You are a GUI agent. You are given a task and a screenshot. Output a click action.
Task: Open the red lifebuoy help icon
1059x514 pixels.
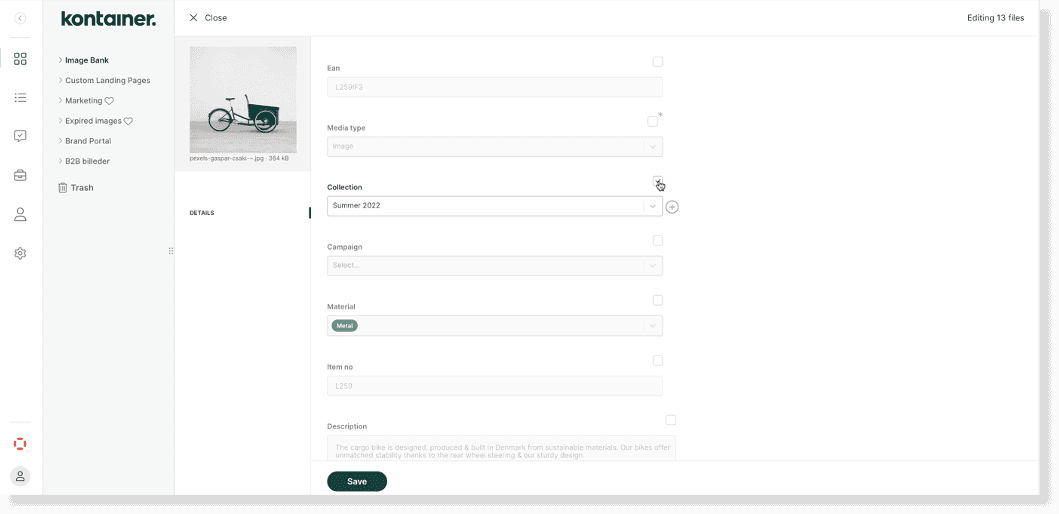(x=20, y=444)
